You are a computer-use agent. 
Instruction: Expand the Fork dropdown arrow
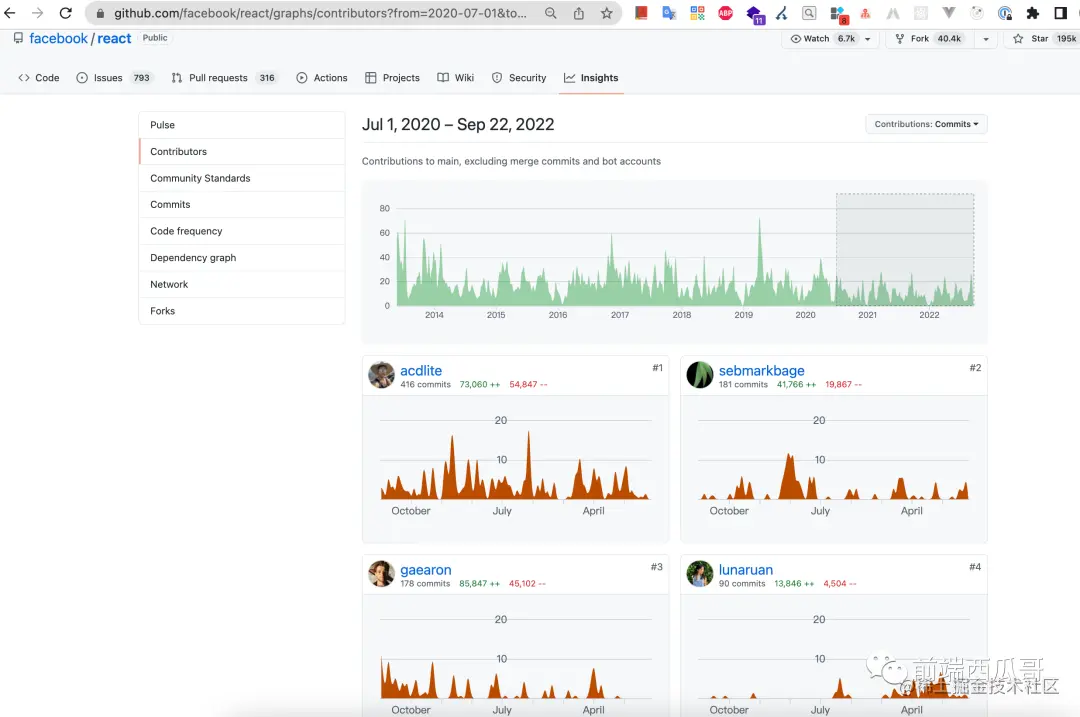[x=986, y=39]
